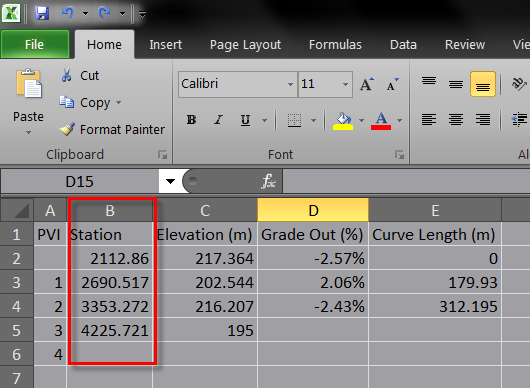Activate the Format Painter
The image size is (530, 388).
(x=112, y=129)
